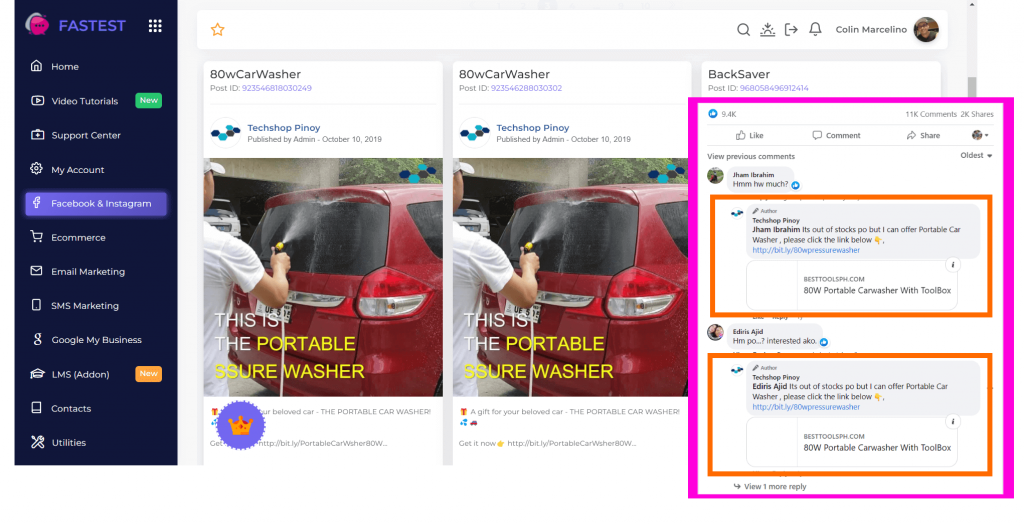1024x524 pixels.
Task: Click Colin Marcelino profile avatar
Action: tap(925, 29)
